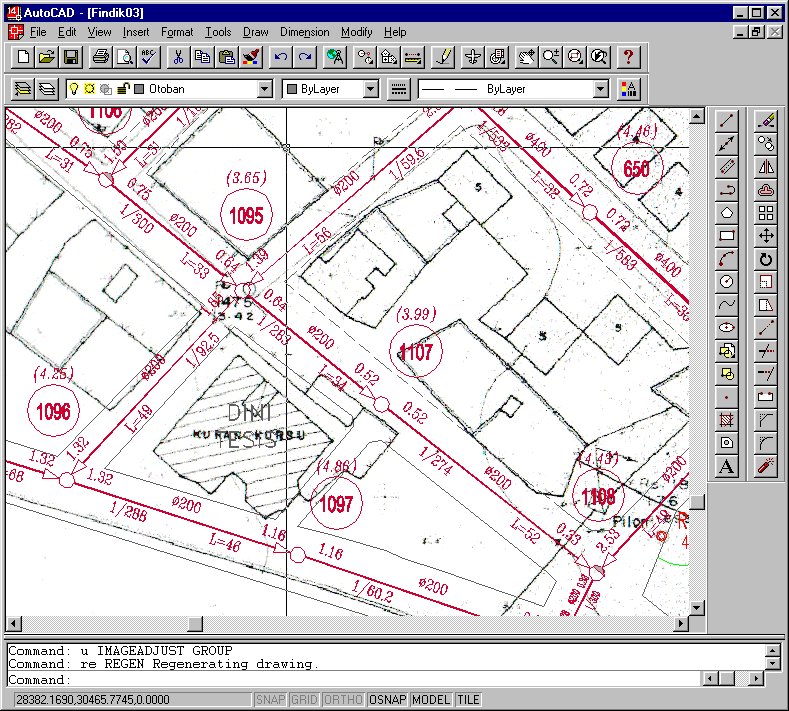Screen dimensions: 789x711
Task: Select the Circle draw tool
Action: [728, 282]
